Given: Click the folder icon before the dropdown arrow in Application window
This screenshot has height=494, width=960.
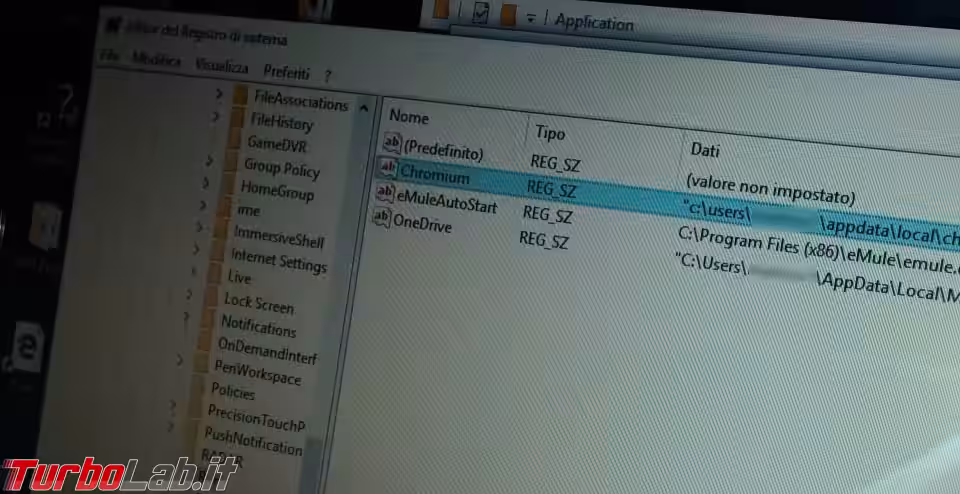Looking at the screenshot, I should point(508,15).
